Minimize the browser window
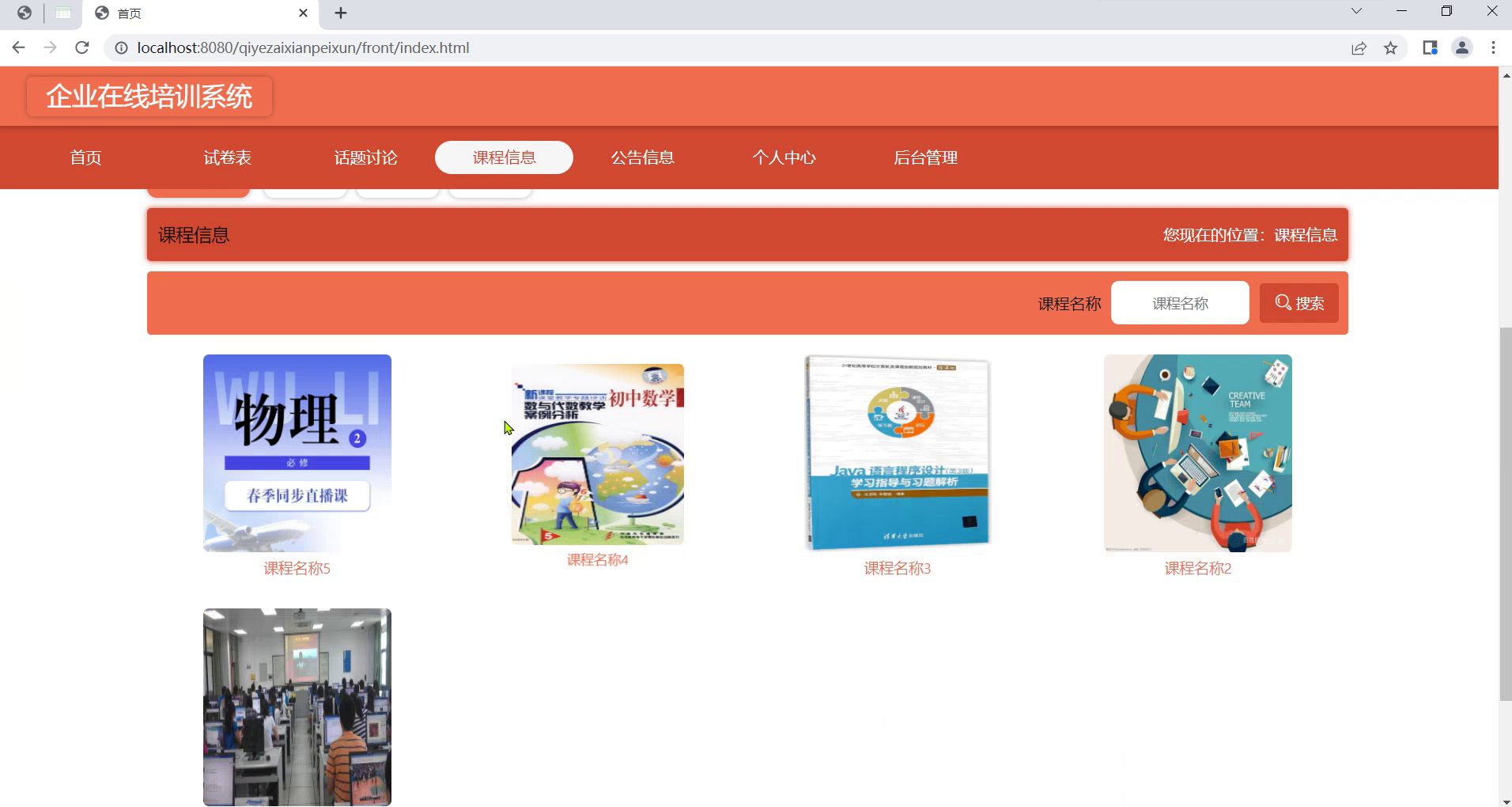This screenshot has width=1512, height=807. [1402, 11]
